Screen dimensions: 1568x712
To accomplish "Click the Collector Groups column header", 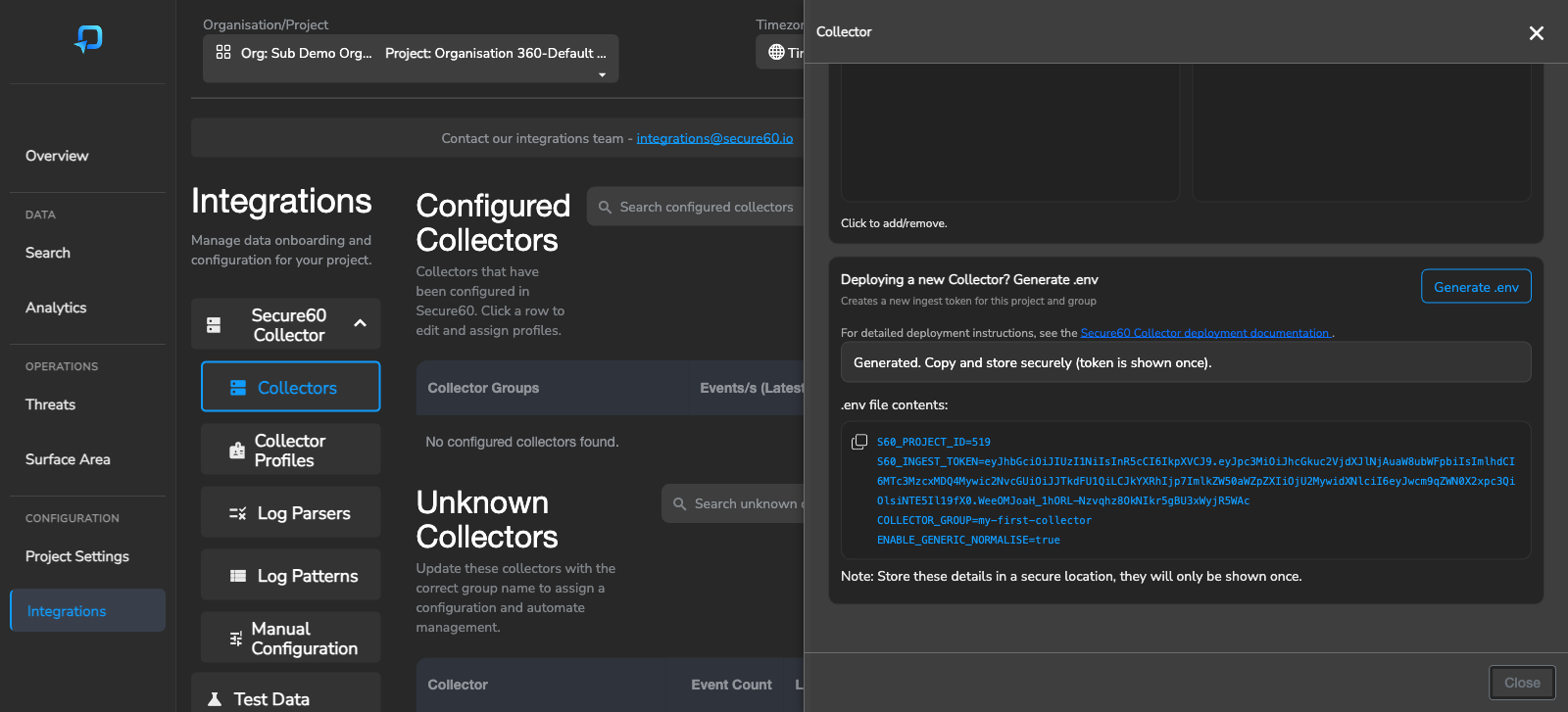I will 483,388.
